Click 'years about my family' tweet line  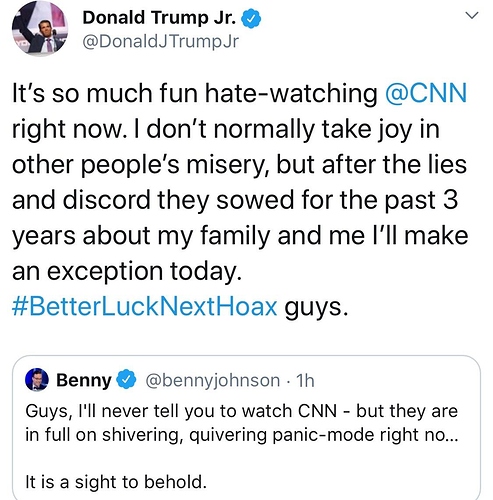(141, 237)
